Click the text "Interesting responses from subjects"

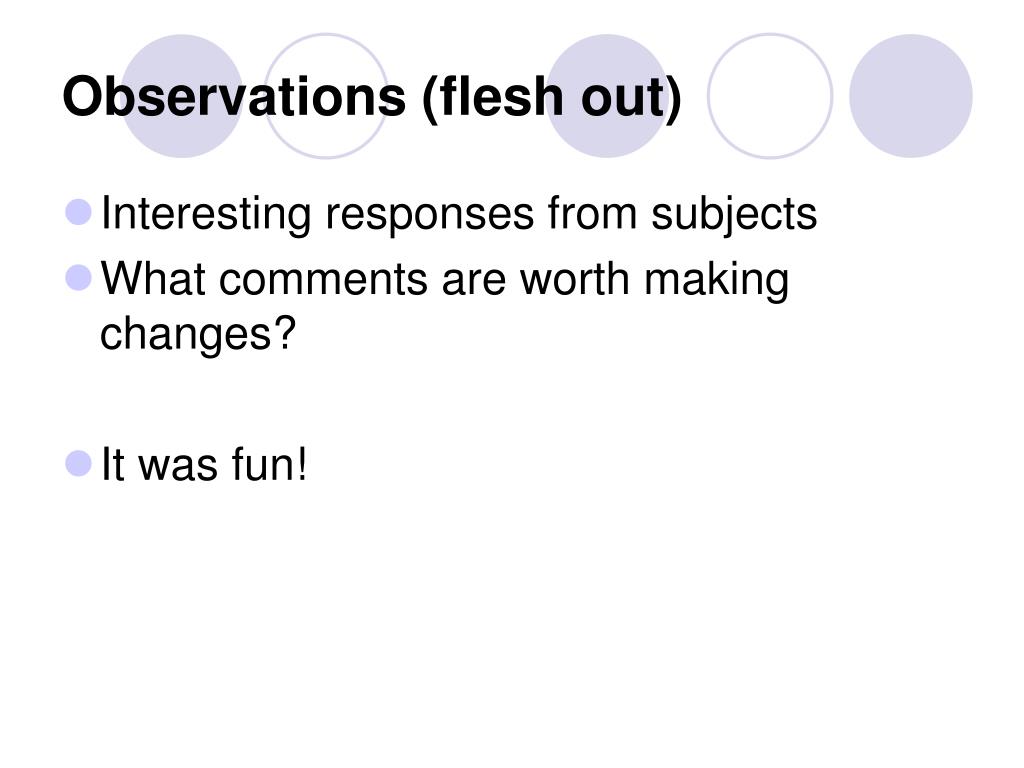pyautogui.click(x=459, y=214)
